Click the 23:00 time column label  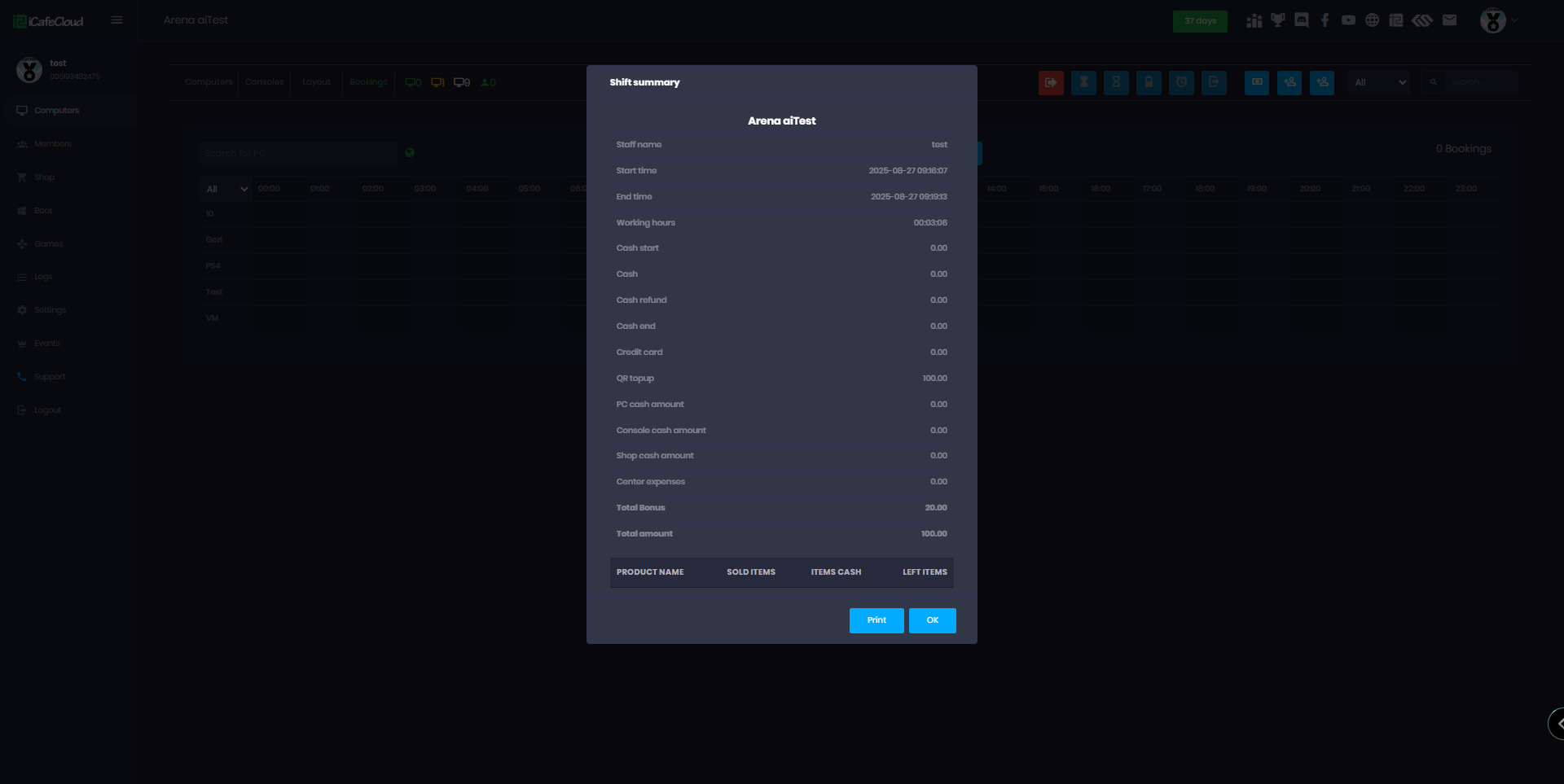(x=1466, y=189)
